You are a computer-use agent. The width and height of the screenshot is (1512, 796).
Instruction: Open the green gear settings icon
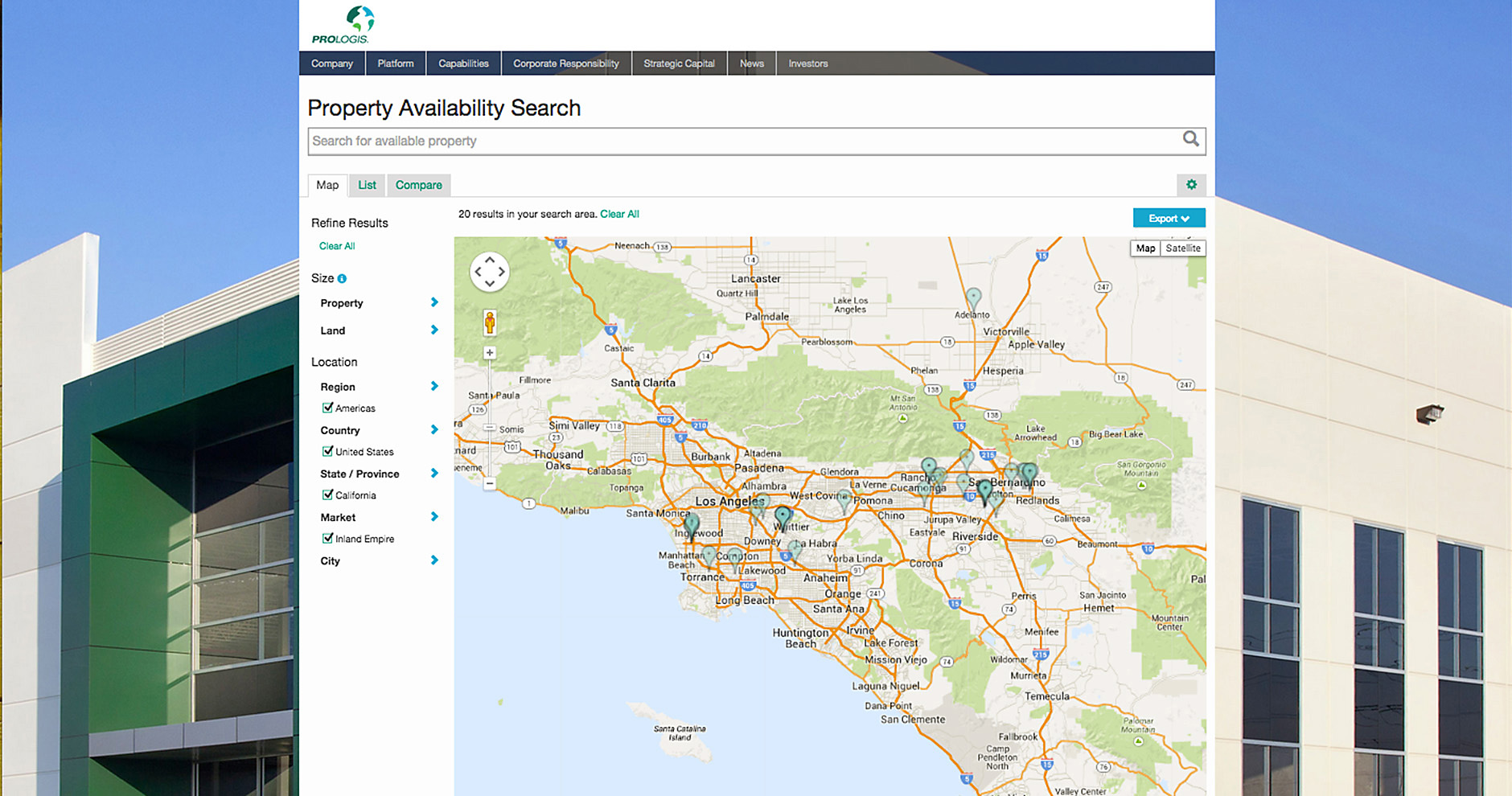(x=1191, y=185)
